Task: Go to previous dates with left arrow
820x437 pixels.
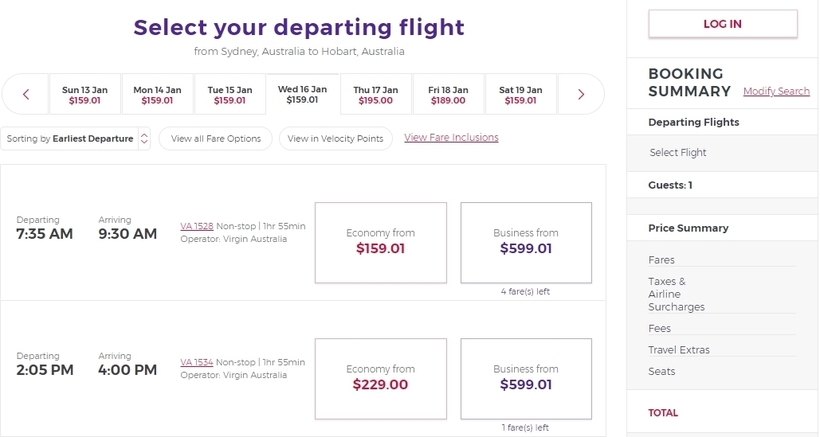Action: click(x=26, y=94)
